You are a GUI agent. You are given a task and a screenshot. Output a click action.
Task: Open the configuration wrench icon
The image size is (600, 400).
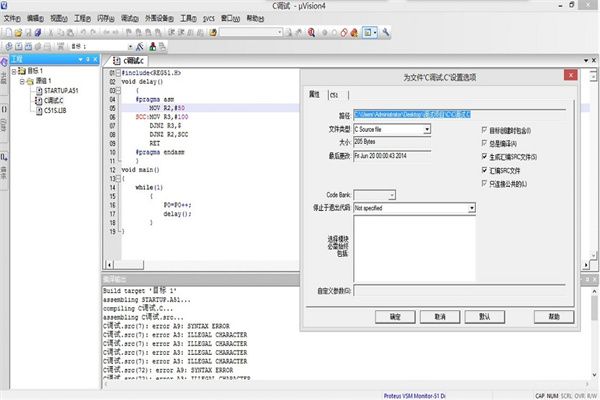385,33
